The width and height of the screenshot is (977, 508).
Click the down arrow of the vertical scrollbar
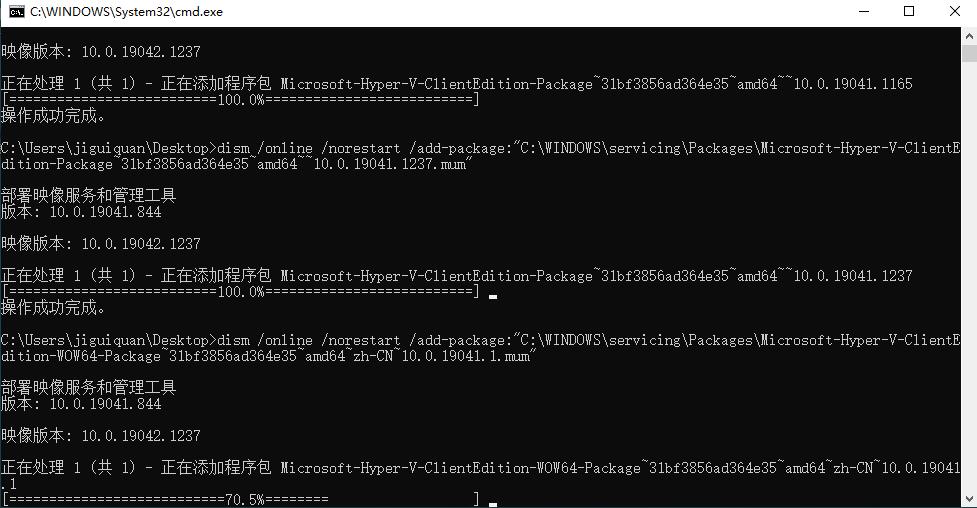point(969,499)
